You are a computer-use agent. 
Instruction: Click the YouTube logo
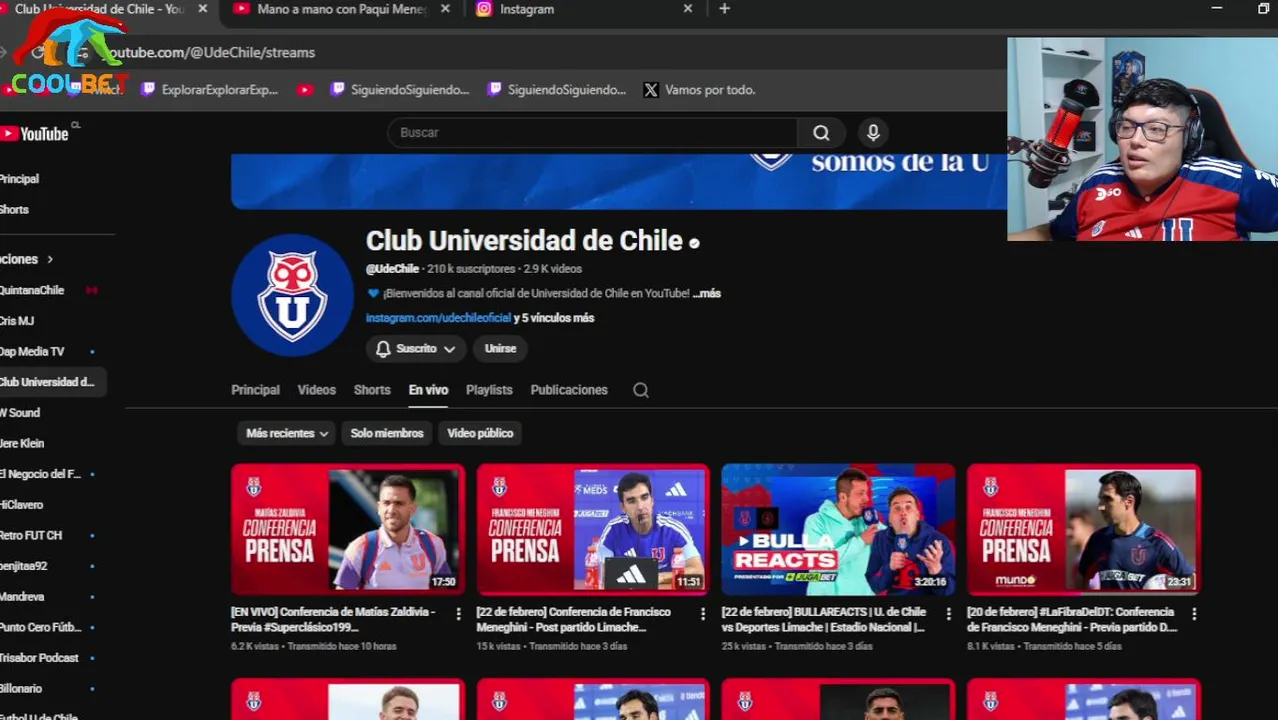(34, 133)
